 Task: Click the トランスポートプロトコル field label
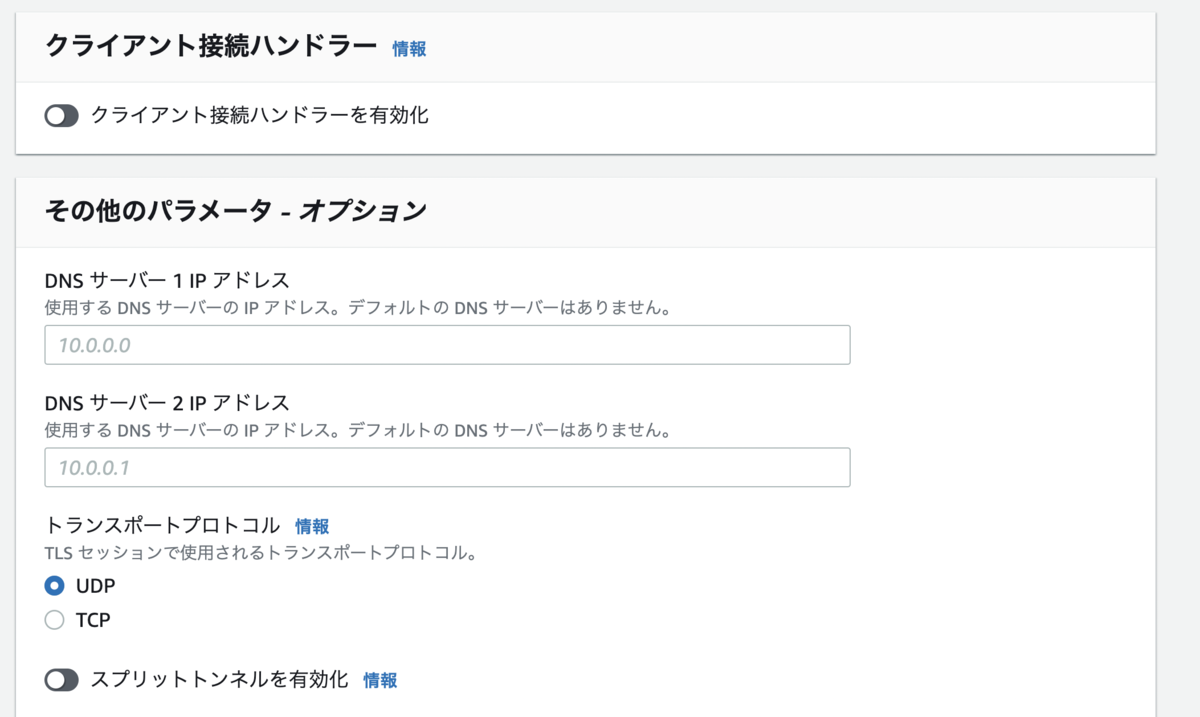pyautogui.click(x=162, y=525)
